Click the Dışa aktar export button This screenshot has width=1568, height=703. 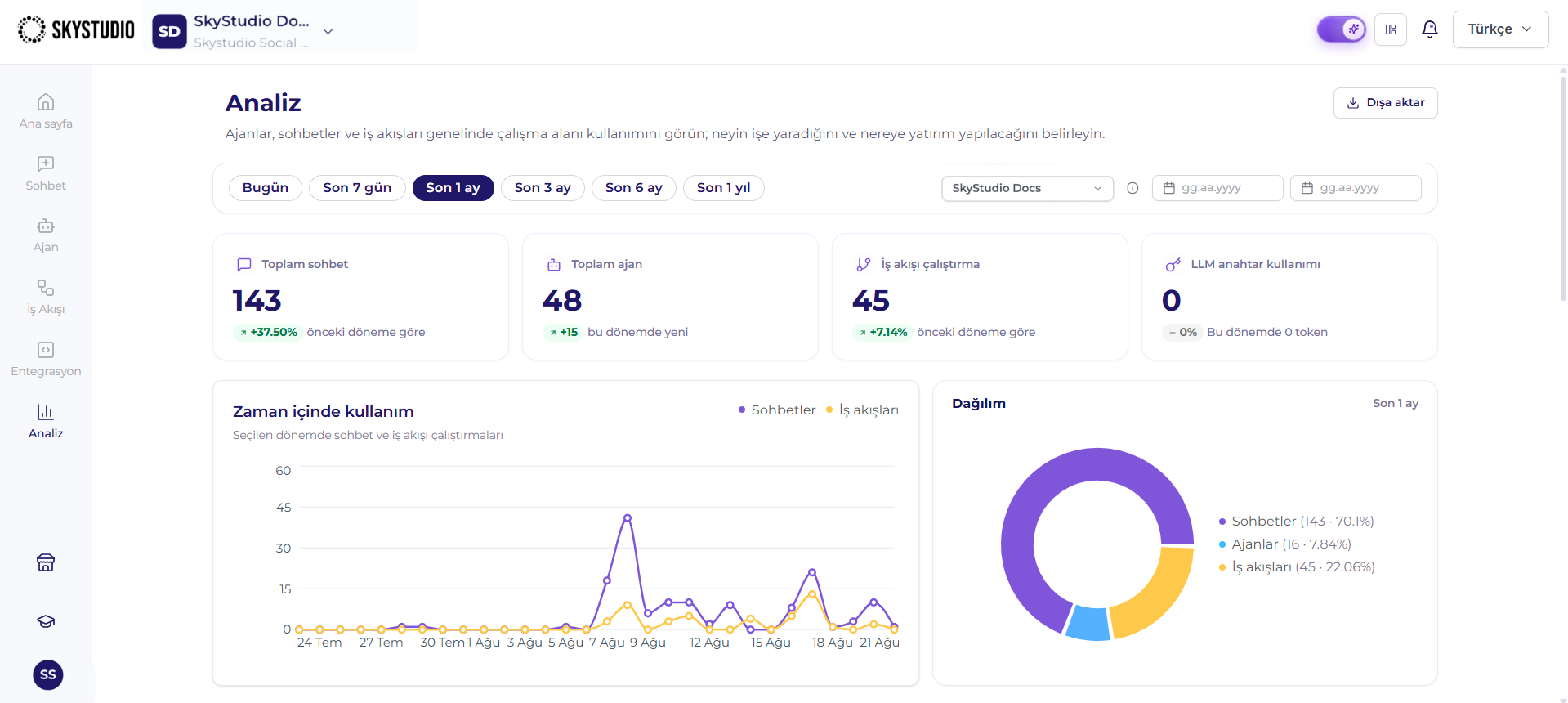(1385, 103)
